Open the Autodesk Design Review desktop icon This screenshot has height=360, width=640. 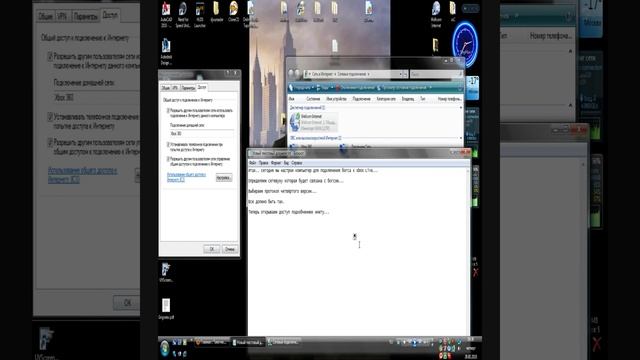coord(166,52)
